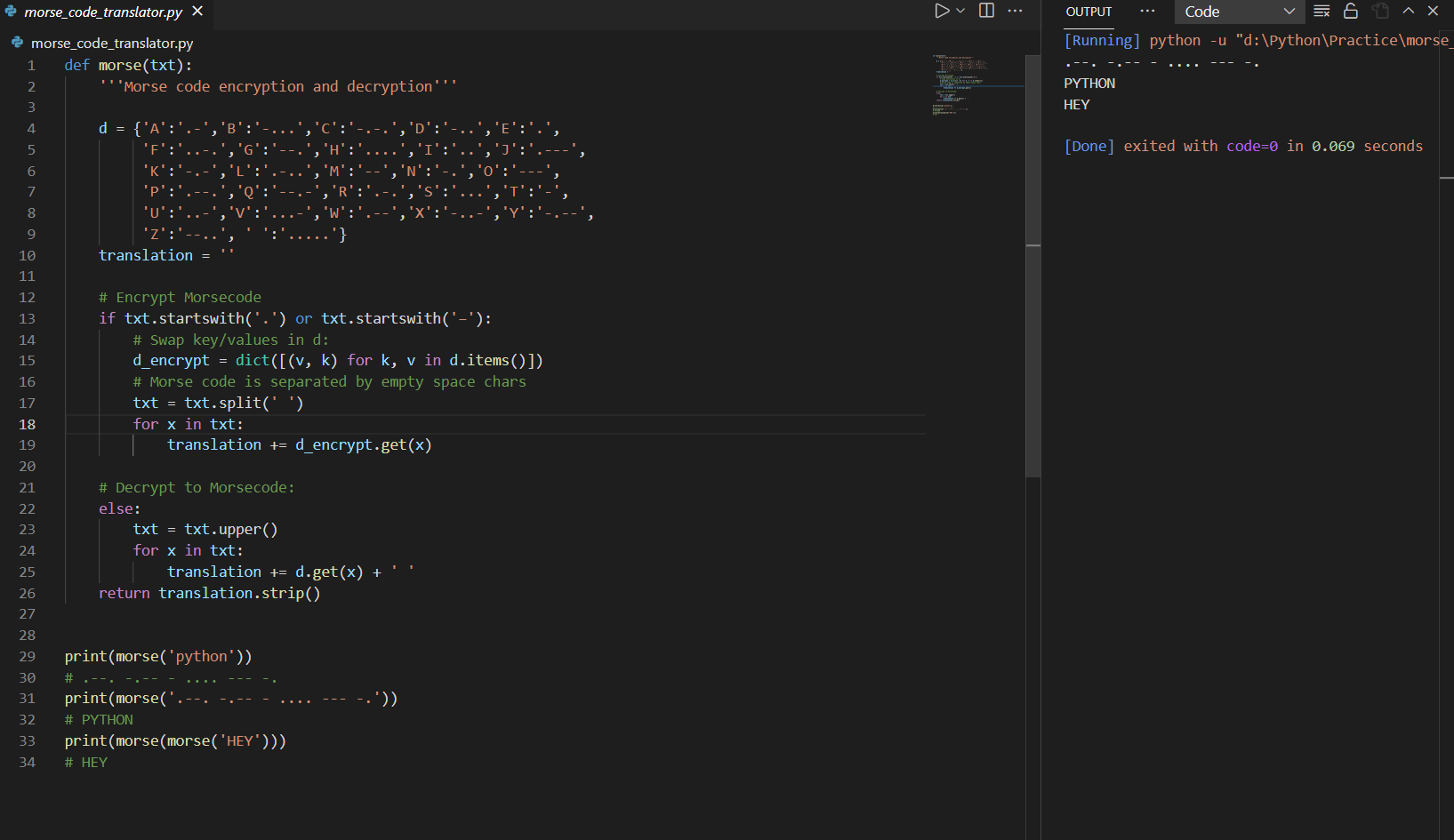Open the panel's additional views ellipsis
The image size is (1454, 840).
(x=1147, y=11)
